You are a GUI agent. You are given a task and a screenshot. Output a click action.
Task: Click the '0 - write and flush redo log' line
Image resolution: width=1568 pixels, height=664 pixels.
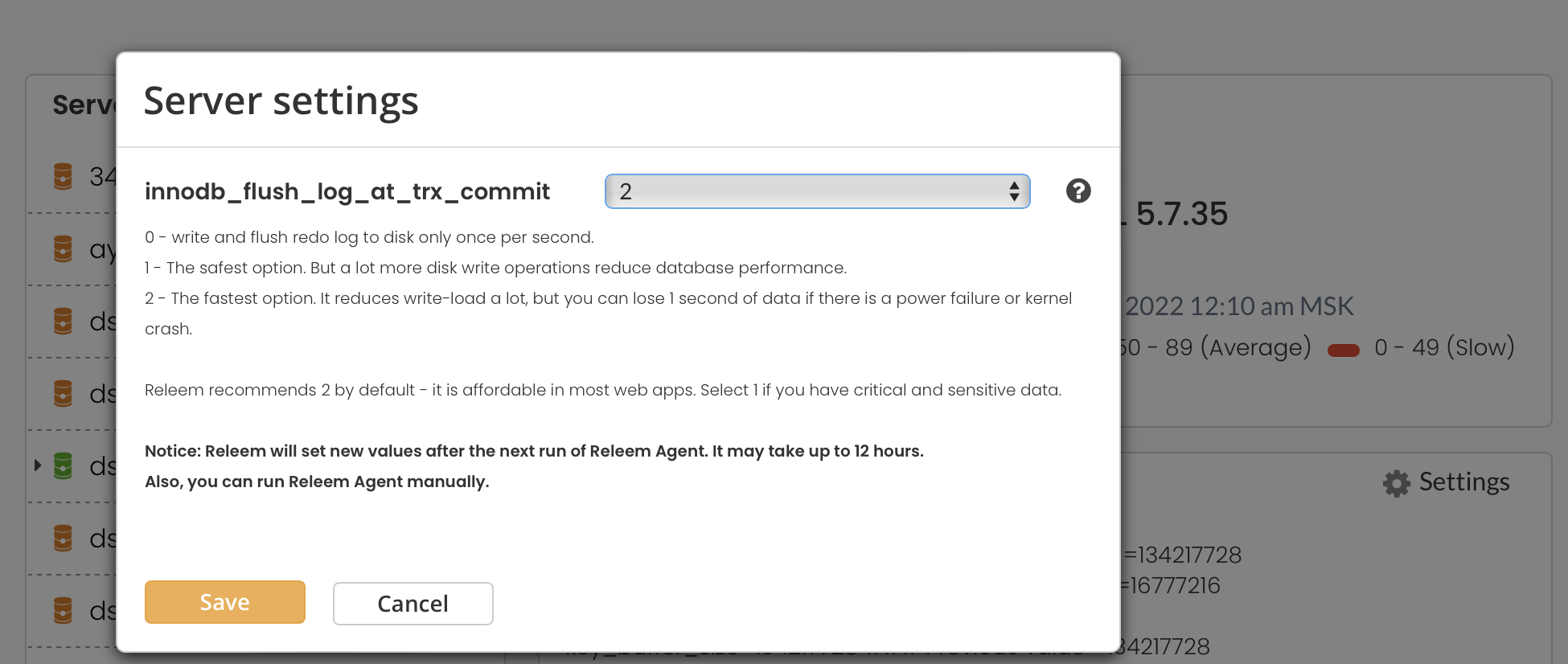369,237
